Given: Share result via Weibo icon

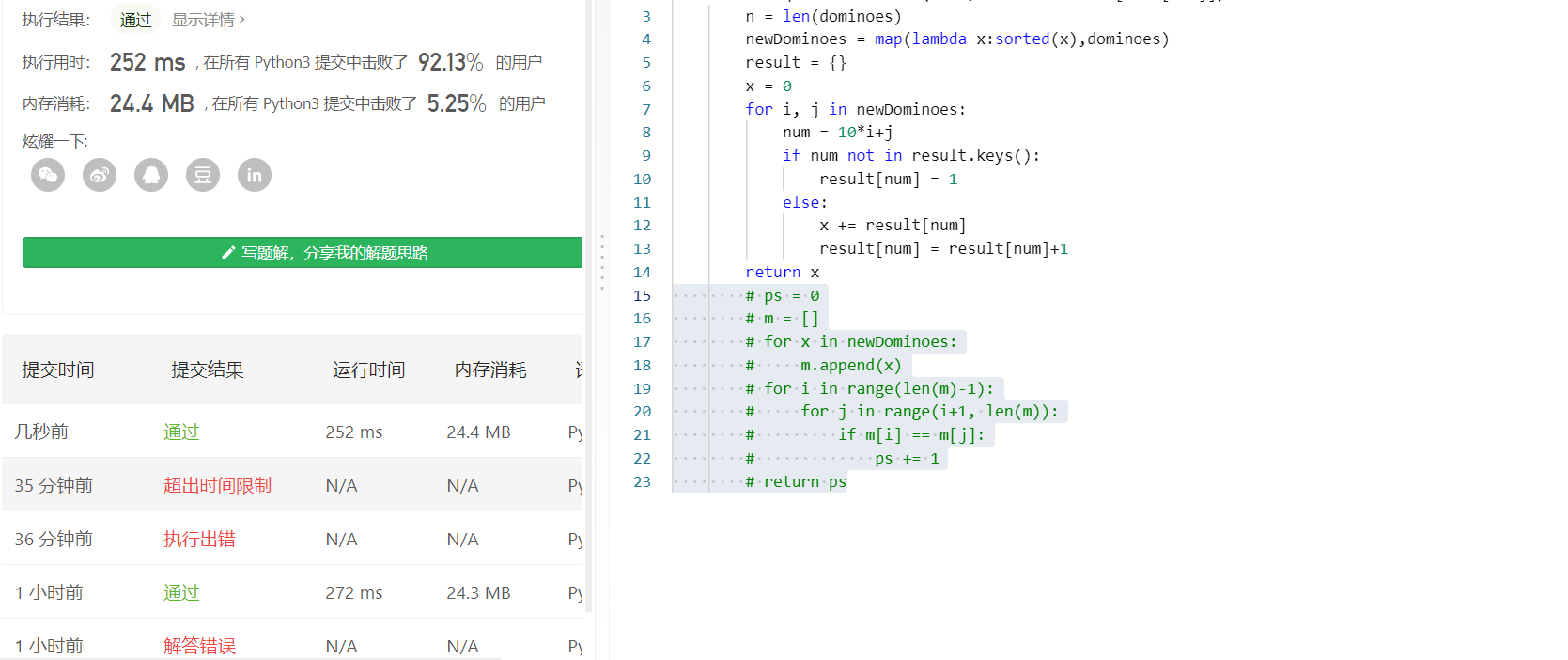Looking at the screenshot, I should pos(100,175).
